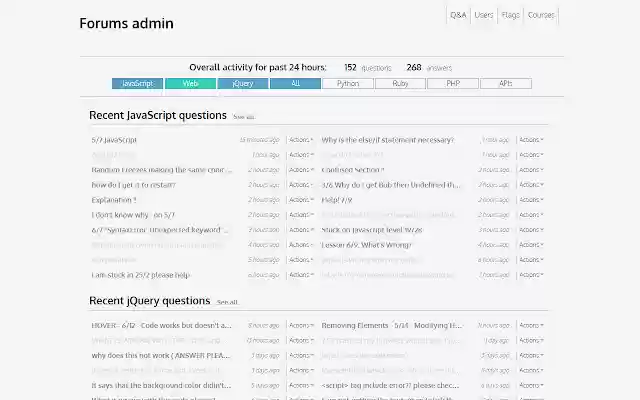Expand Actions dropdown for 'Help! 7/9'

[x=531, y=200]
